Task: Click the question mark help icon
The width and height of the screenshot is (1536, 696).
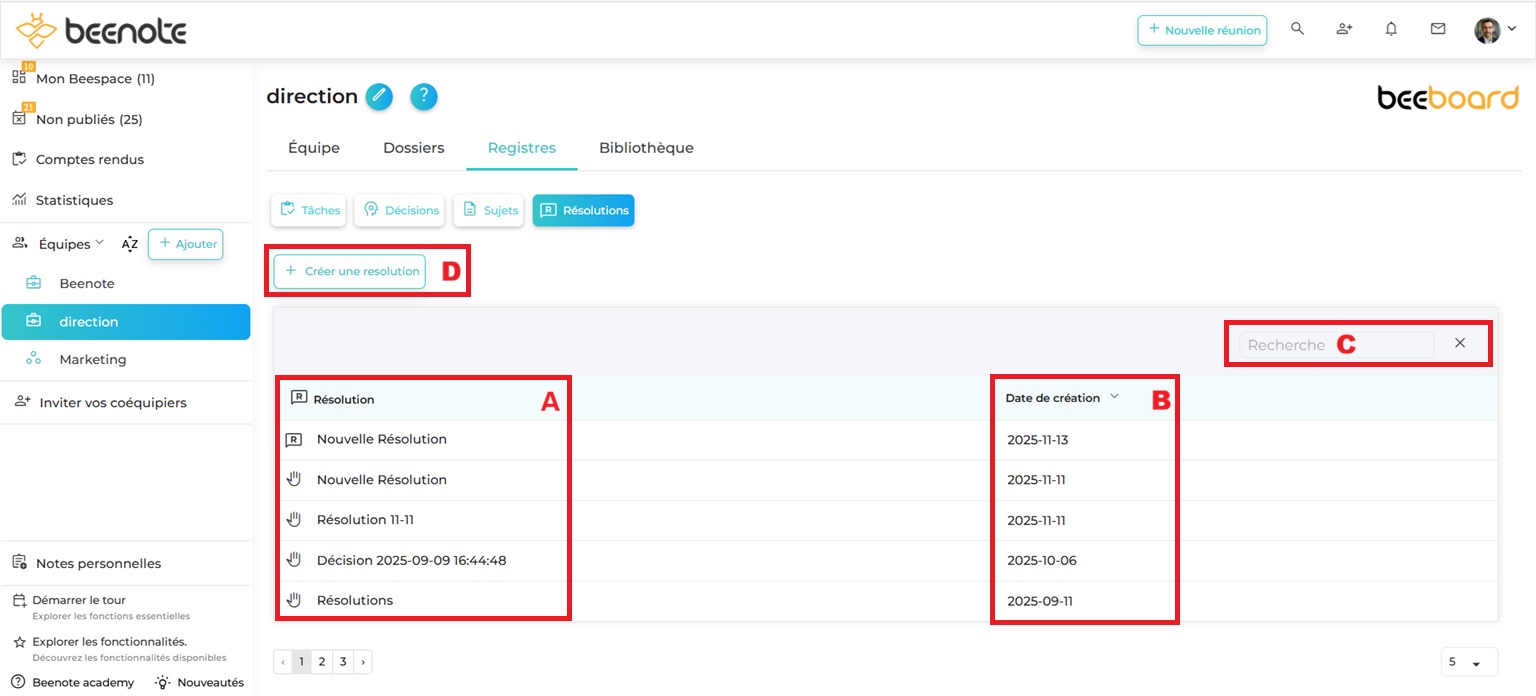Action: tap(424, 96)
